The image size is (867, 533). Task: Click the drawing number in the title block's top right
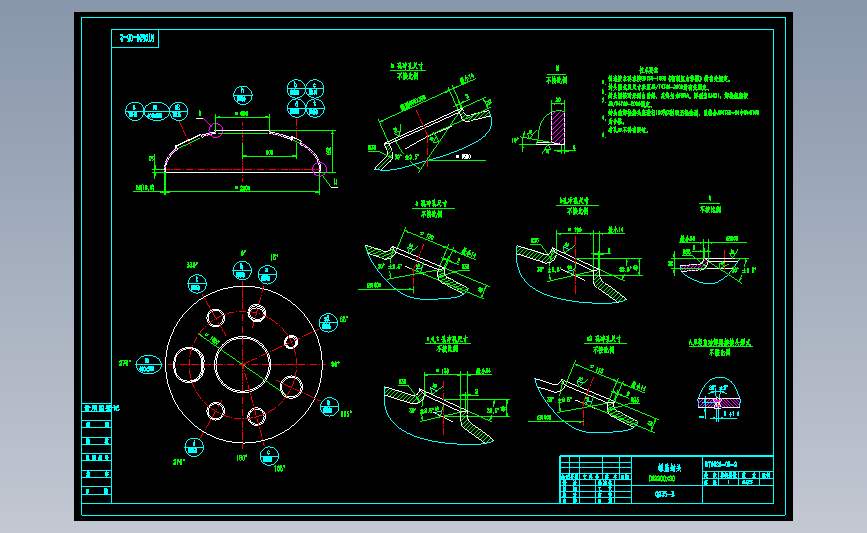pyautogui.click(x=721, y=464)
